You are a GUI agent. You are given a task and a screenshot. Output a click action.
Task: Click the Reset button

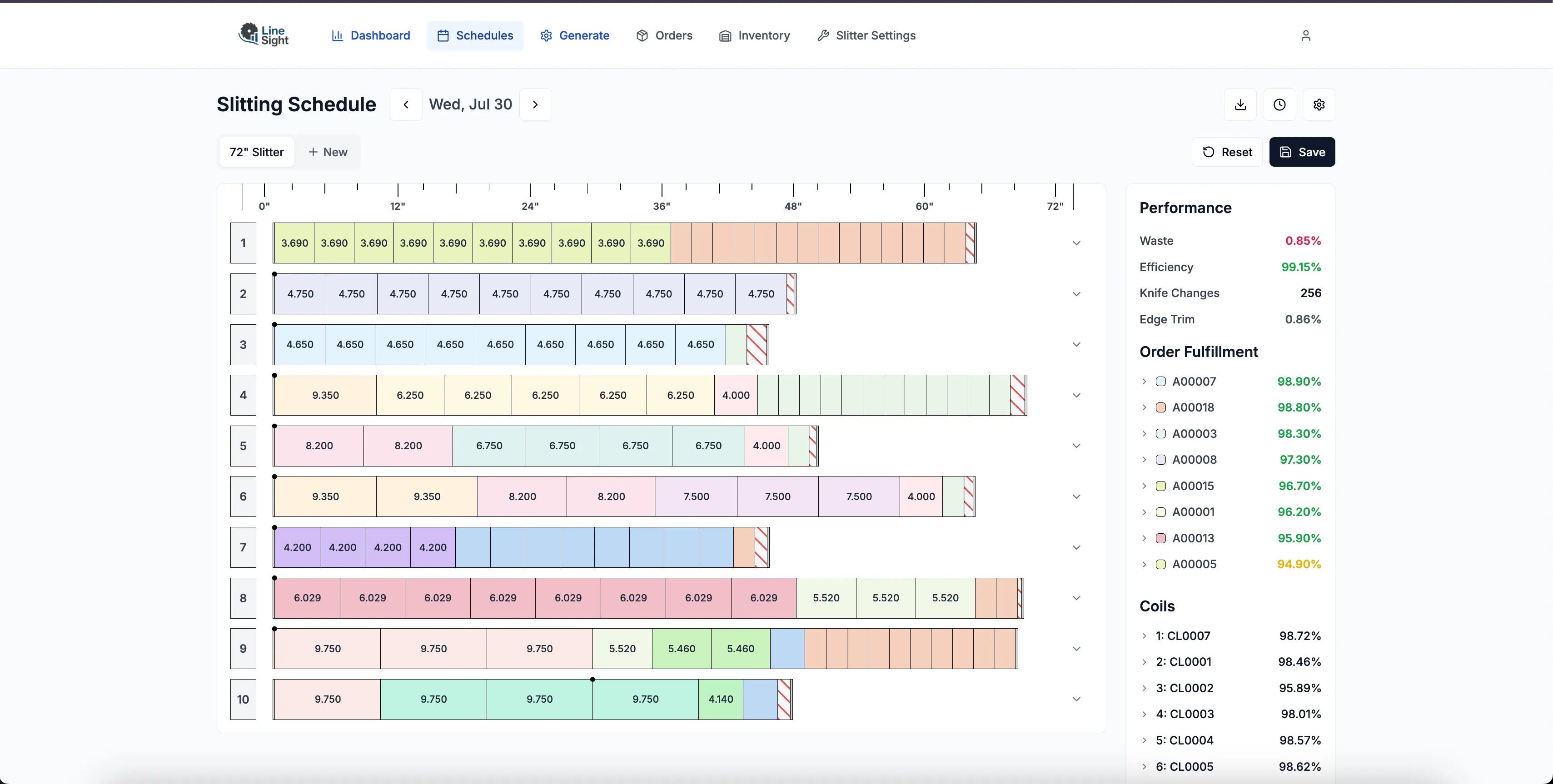pos(1227,152)
